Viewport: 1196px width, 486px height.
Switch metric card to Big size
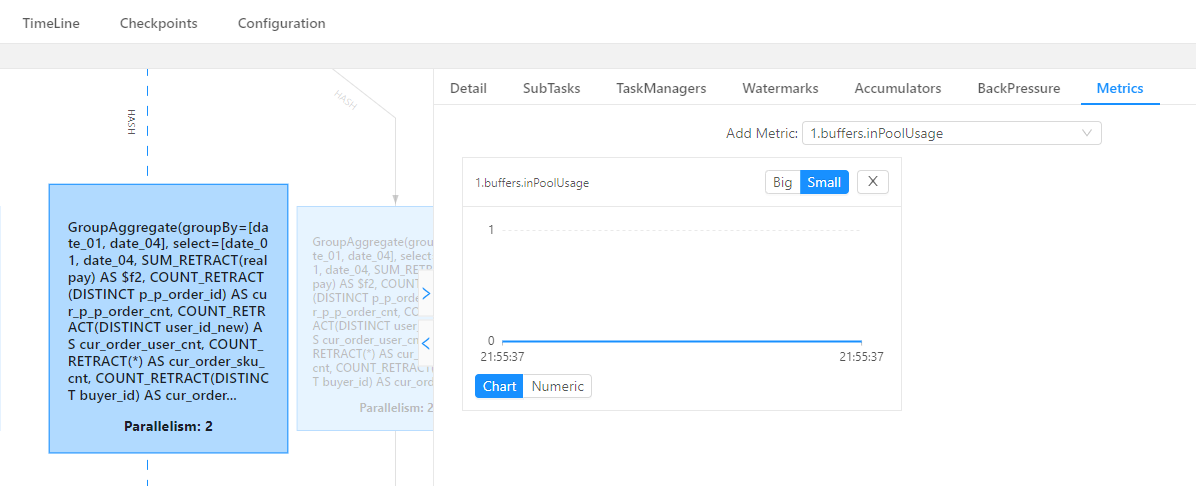click(x=783, y=182)
